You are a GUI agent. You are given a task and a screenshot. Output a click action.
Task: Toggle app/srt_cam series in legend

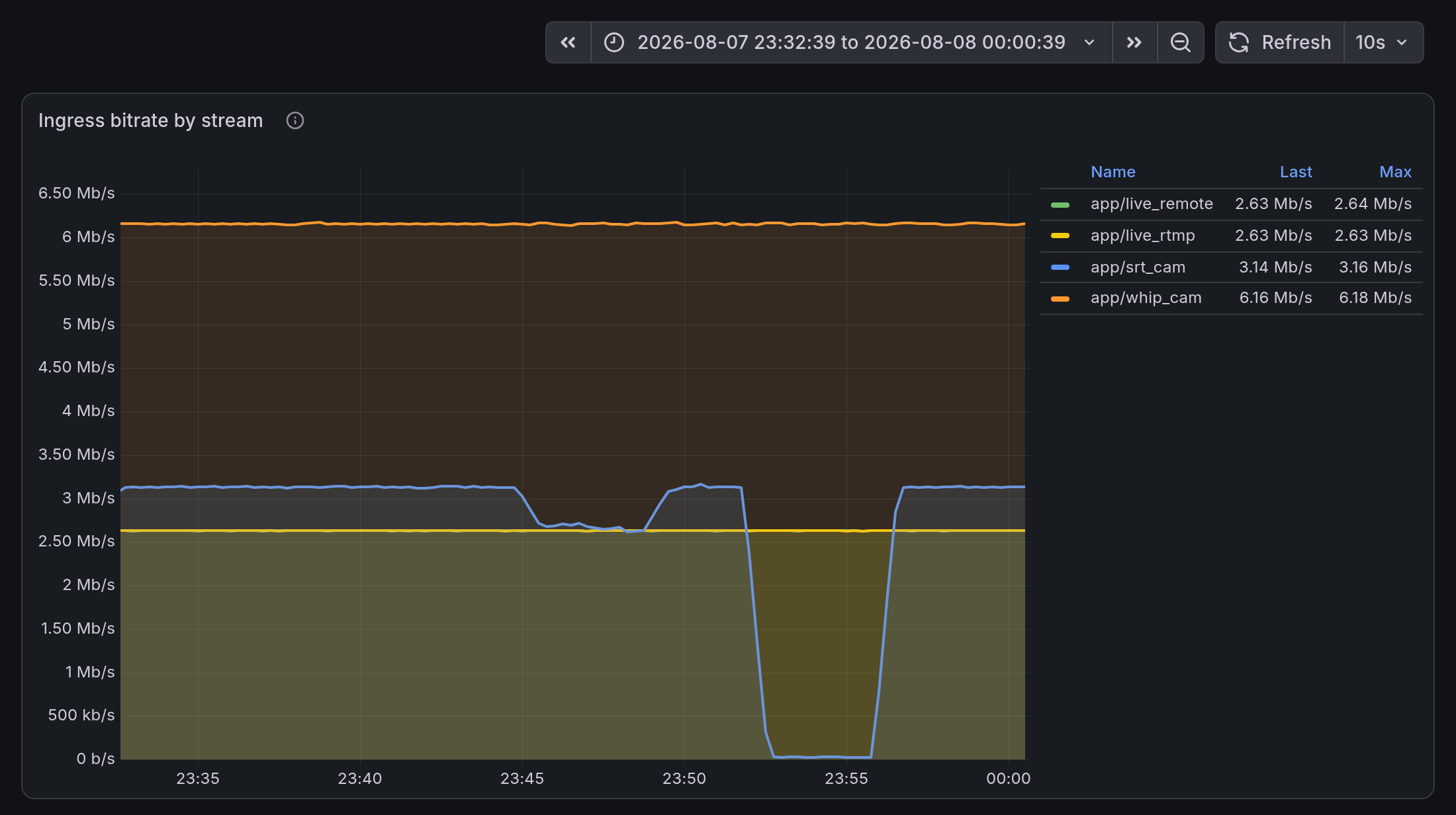[x=1138, y=267]
